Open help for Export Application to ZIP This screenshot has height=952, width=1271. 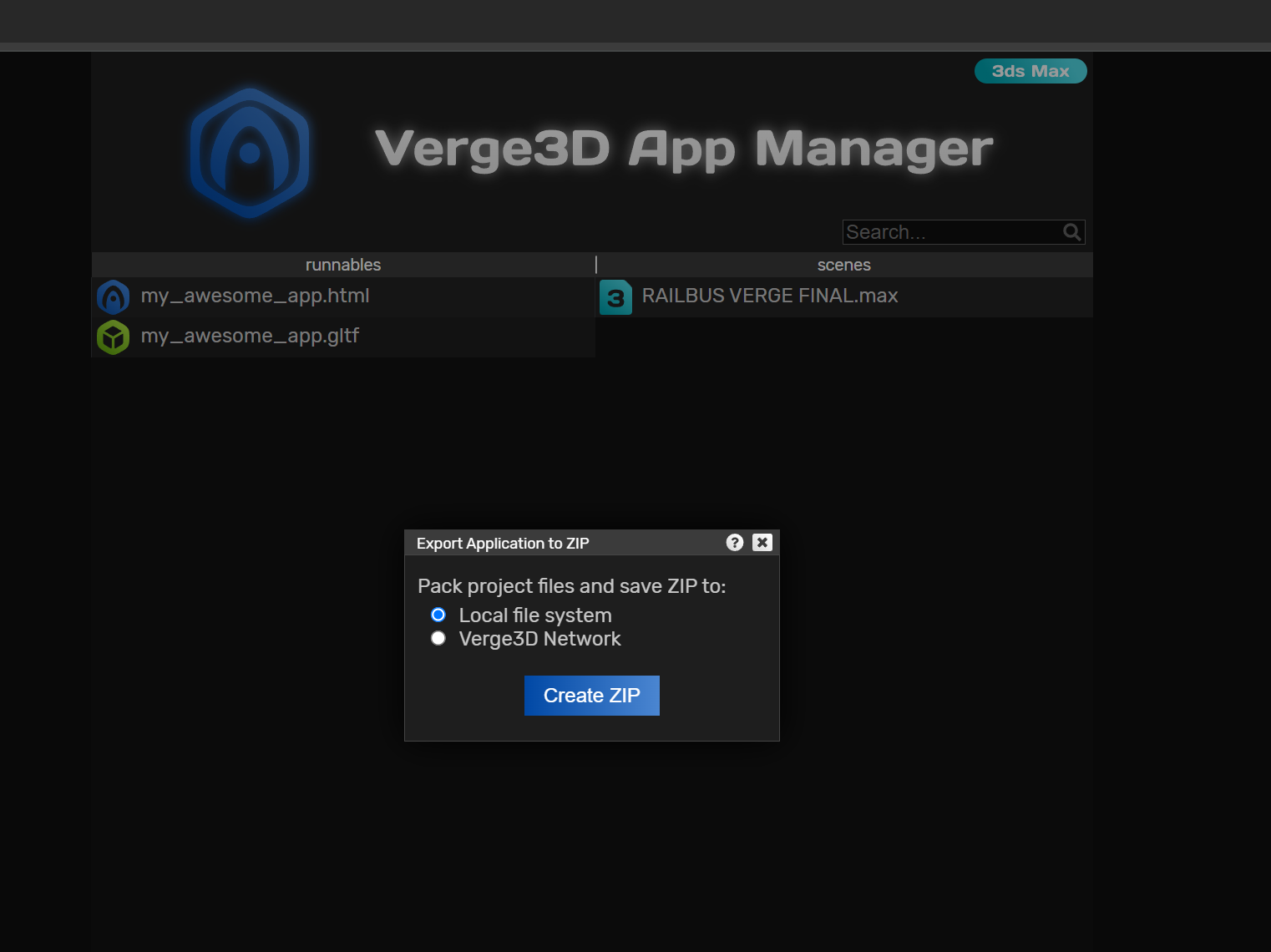[x=735, y=543]
